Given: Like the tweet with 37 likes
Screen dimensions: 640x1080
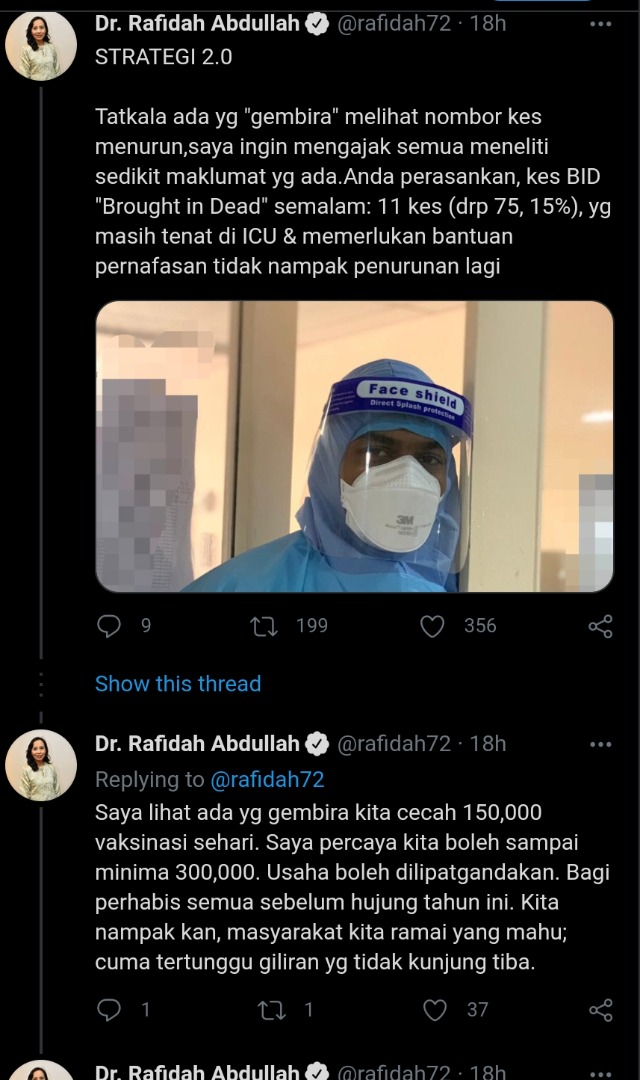Looking at the screenshot, I should coord(435,1010).
